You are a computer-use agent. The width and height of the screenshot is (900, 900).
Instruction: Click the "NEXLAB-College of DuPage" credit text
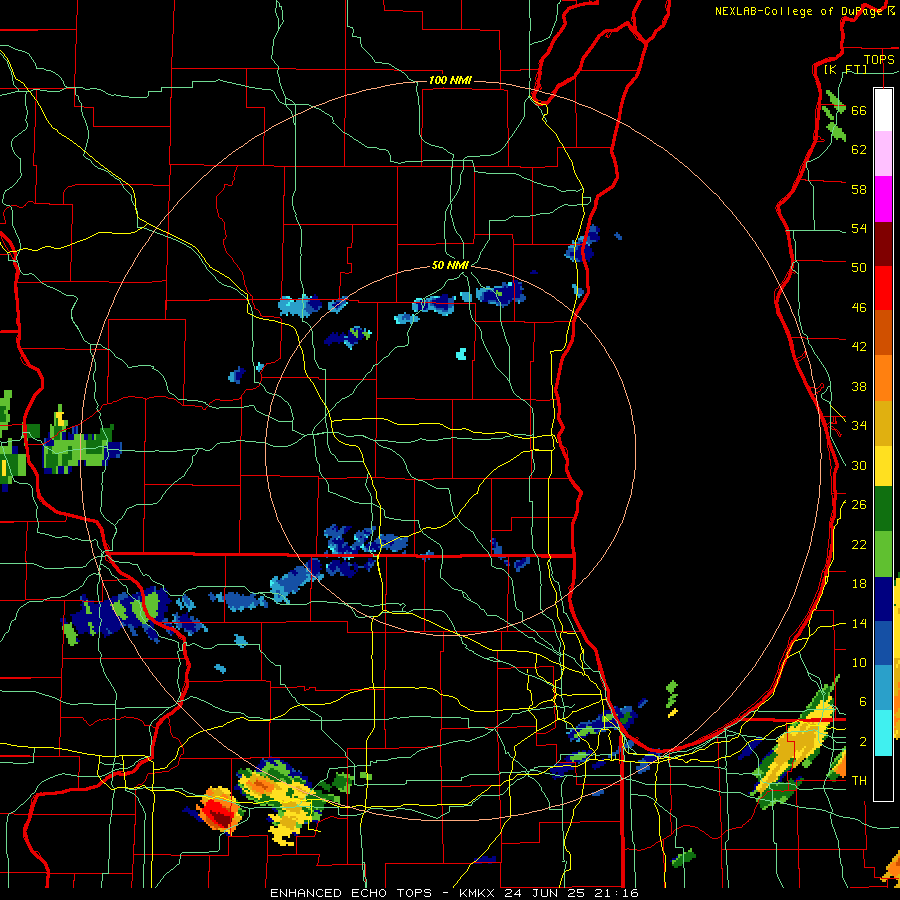798,11
